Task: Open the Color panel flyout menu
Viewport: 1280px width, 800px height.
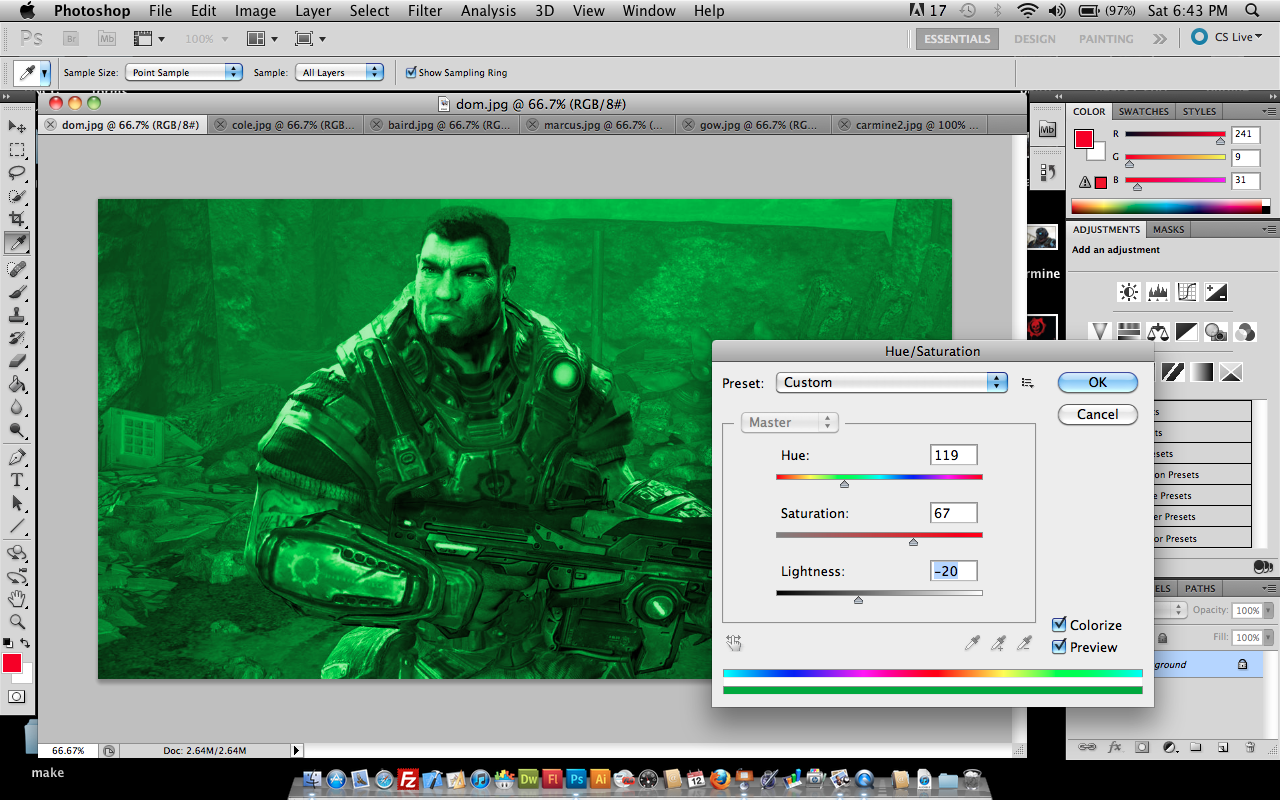Action: 1269,111
